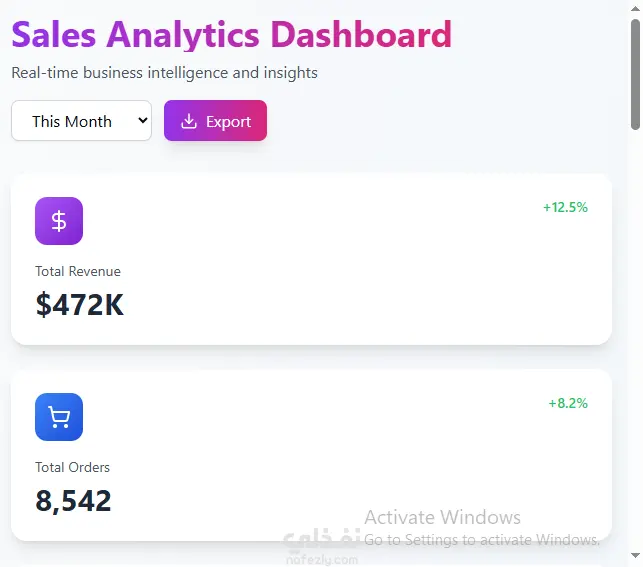Click the vertical scrollbar thumb
This screenshot has width=643, height=567.
tap(635, 75)
